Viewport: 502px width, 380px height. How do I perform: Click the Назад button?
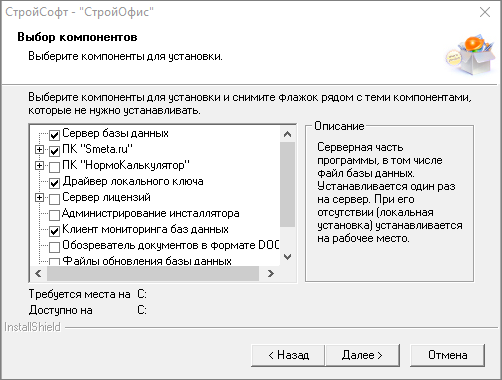point(288,355)
